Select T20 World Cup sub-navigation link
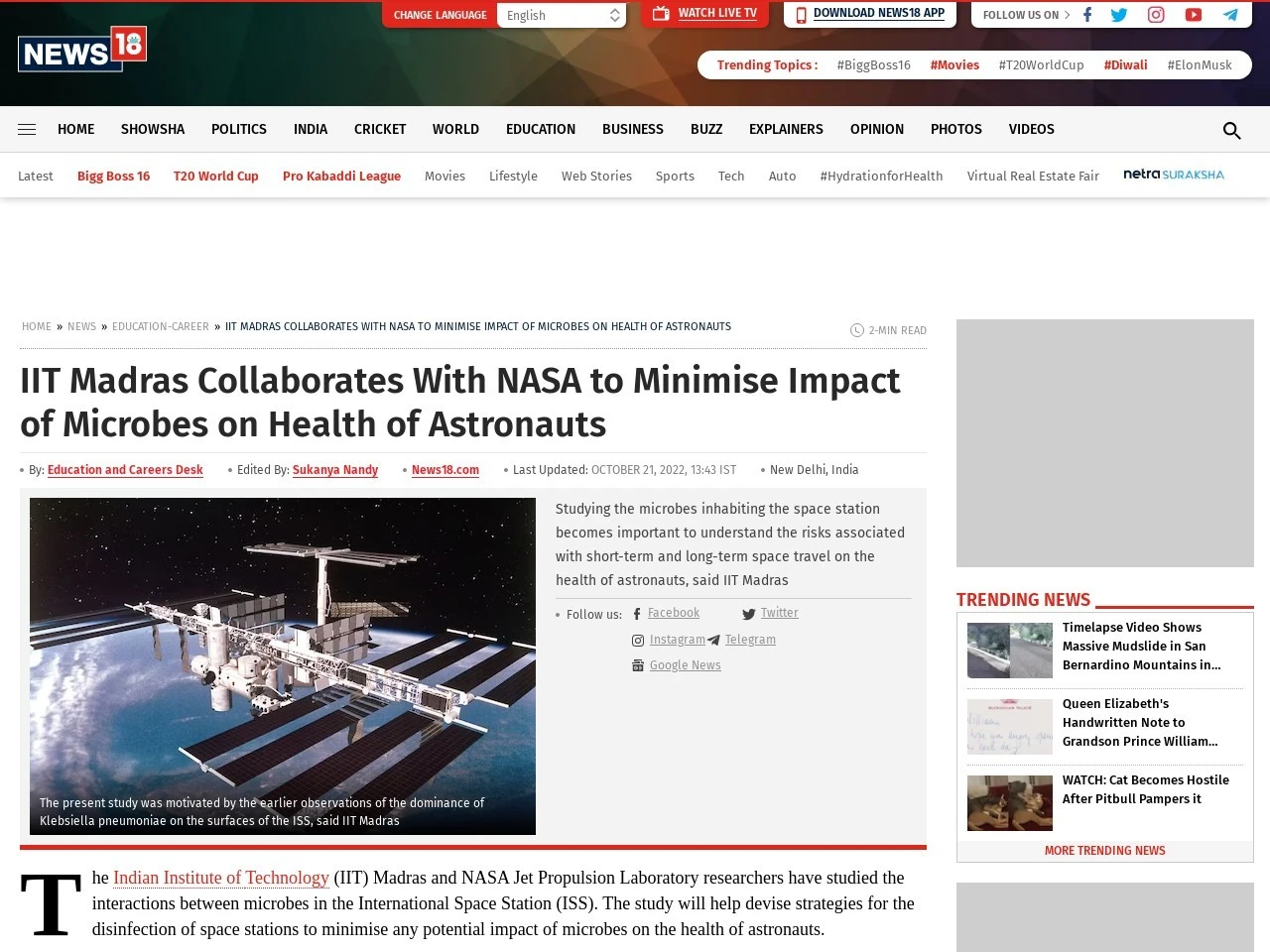 coord(216,176)
